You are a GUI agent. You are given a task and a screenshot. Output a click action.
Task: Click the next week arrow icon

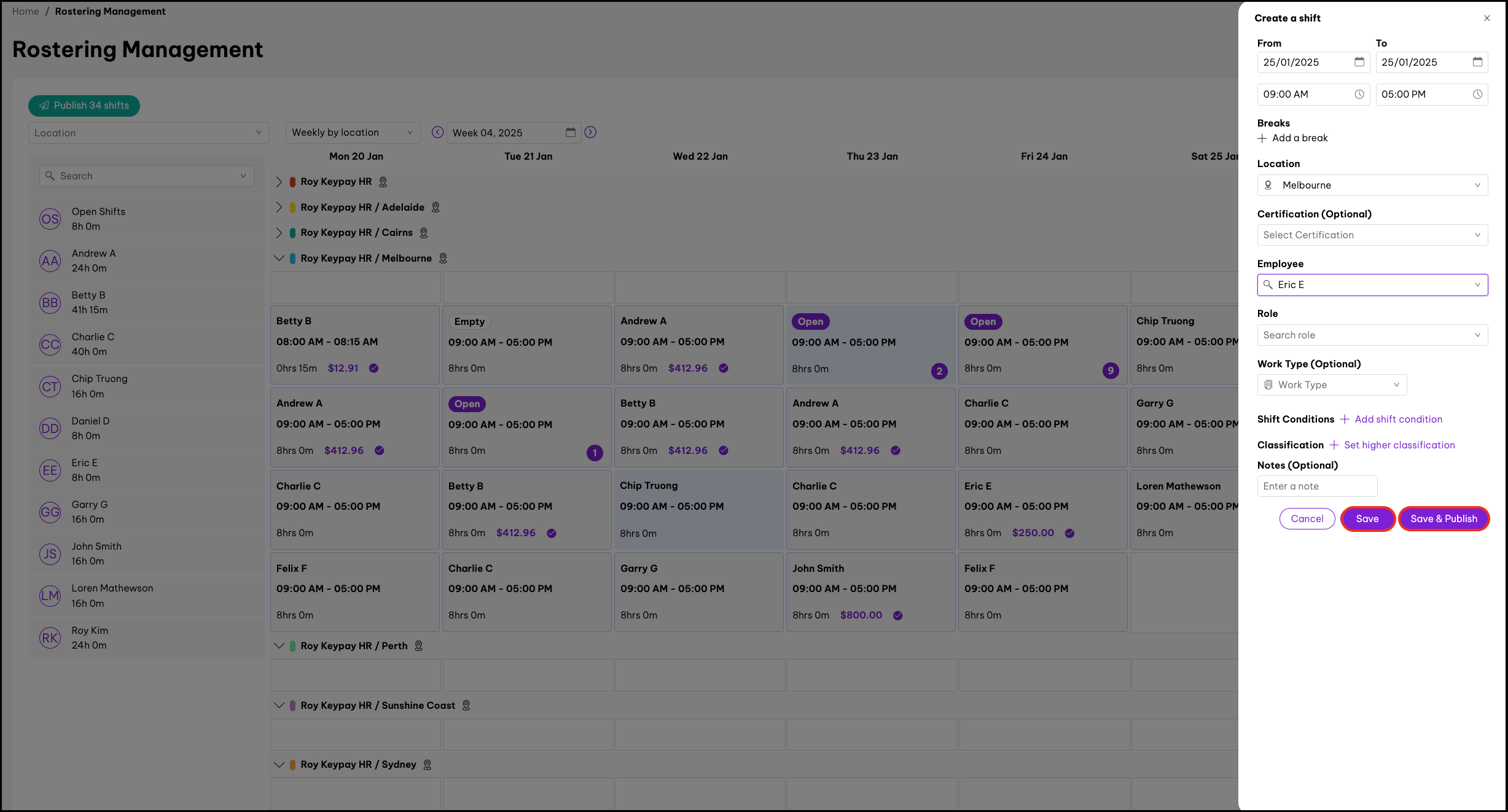pos(590,132)
